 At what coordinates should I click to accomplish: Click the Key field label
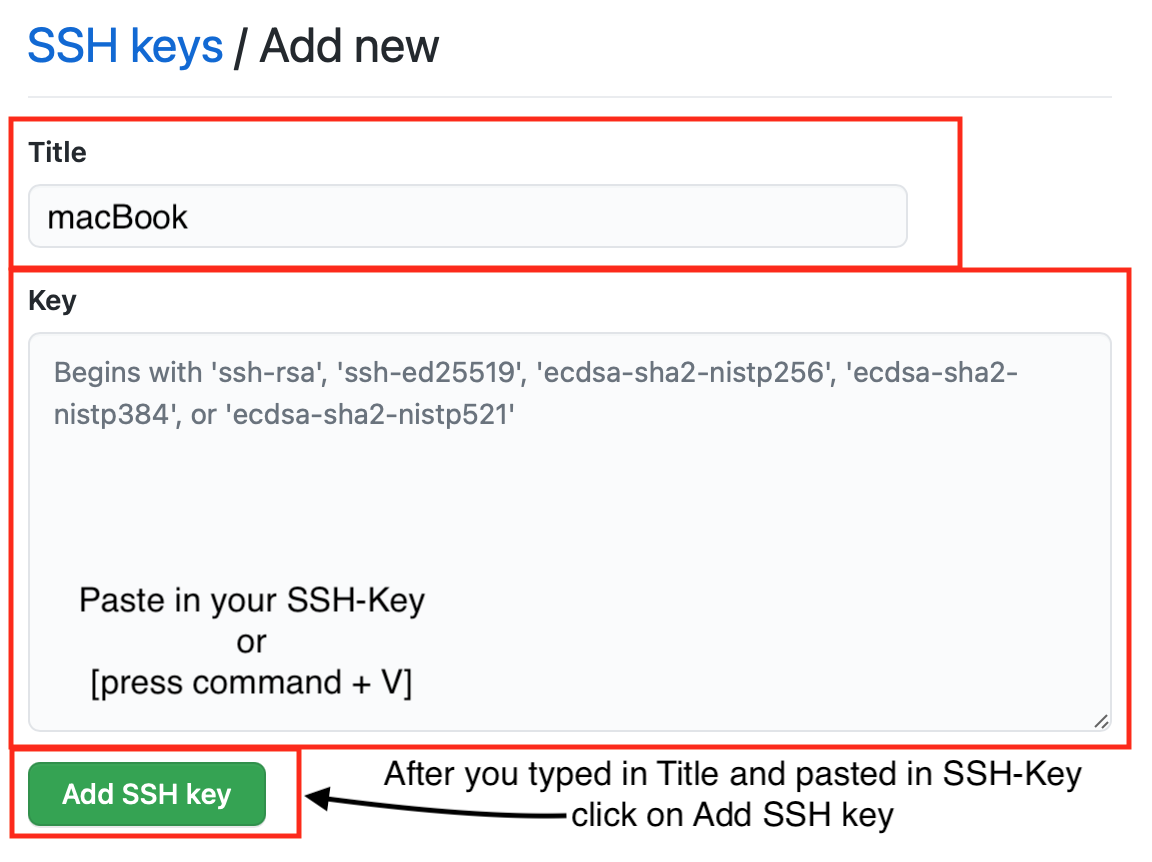[52, 301]
